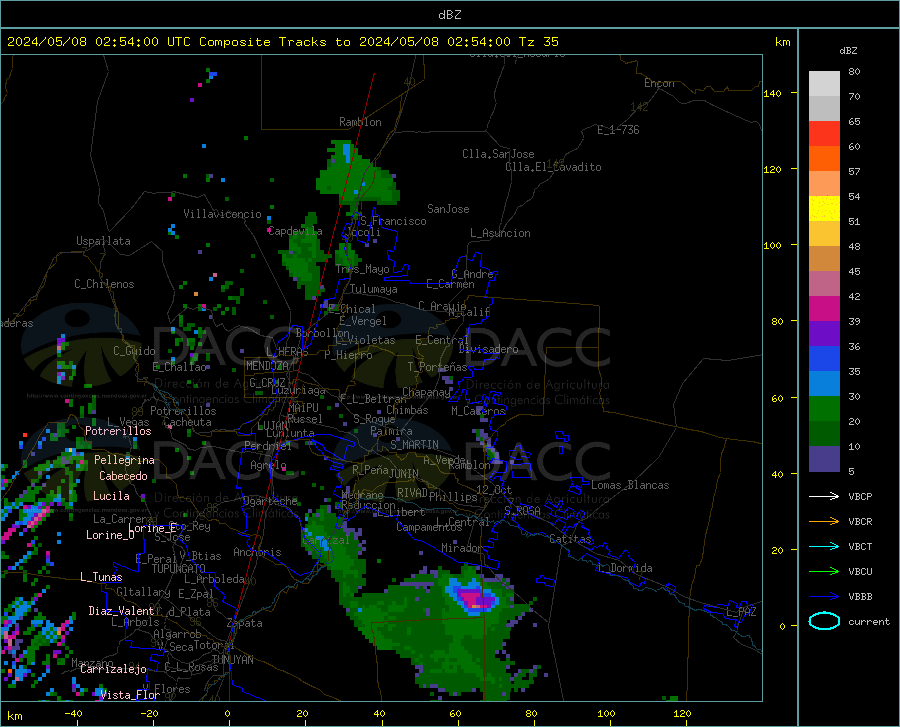The width and height of the screenshot is (900, 727).
Task: Click the JUNIN map label
Action: click(404, 474)
